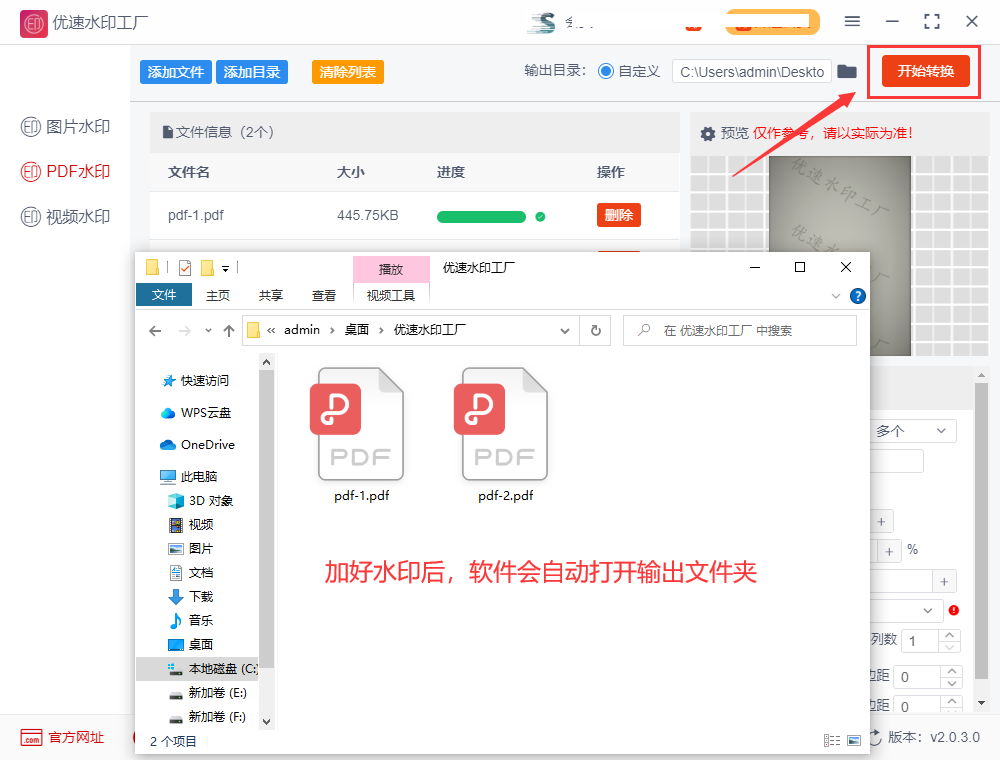This screenshot has height=760, width=1000.
Task: Switch Explorer to large icons view
Action: (854, 740)
